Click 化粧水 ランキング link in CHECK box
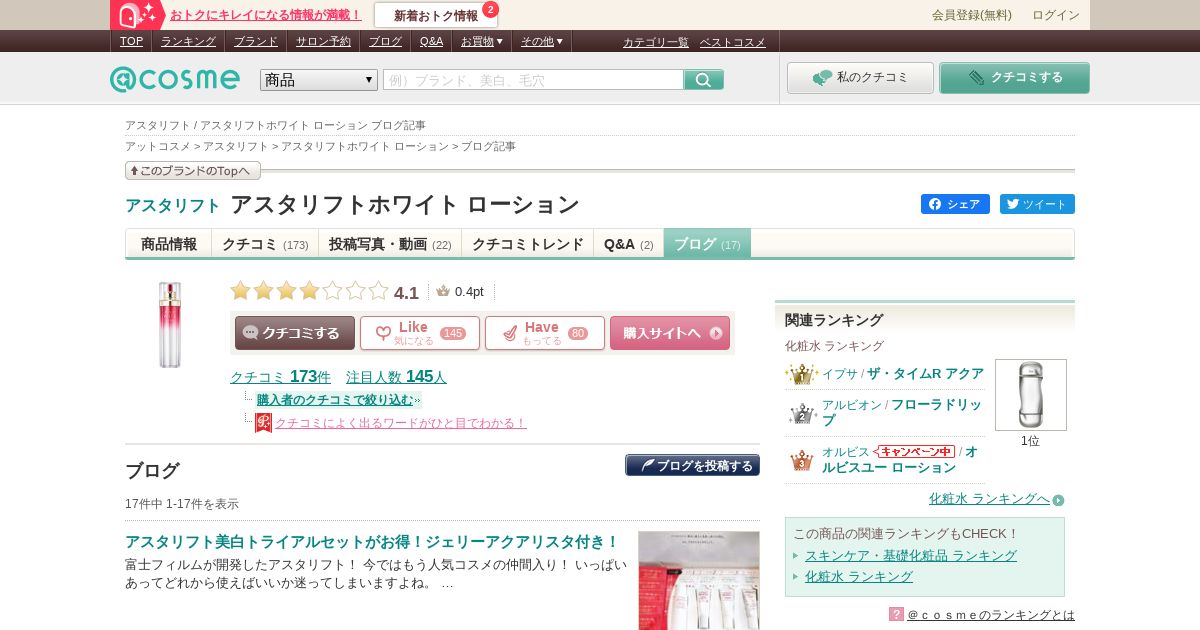The width and height of the screenshot is (1200, 630). point(859,577)
